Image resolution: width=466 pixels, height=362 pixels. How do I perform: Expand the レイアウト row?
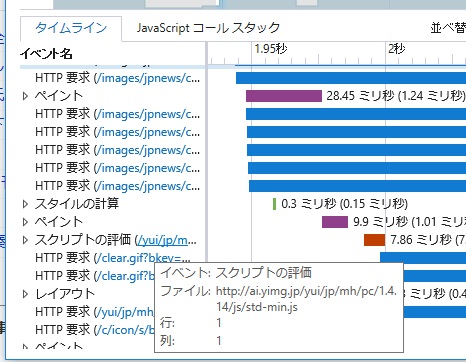[x=25, y=294]
